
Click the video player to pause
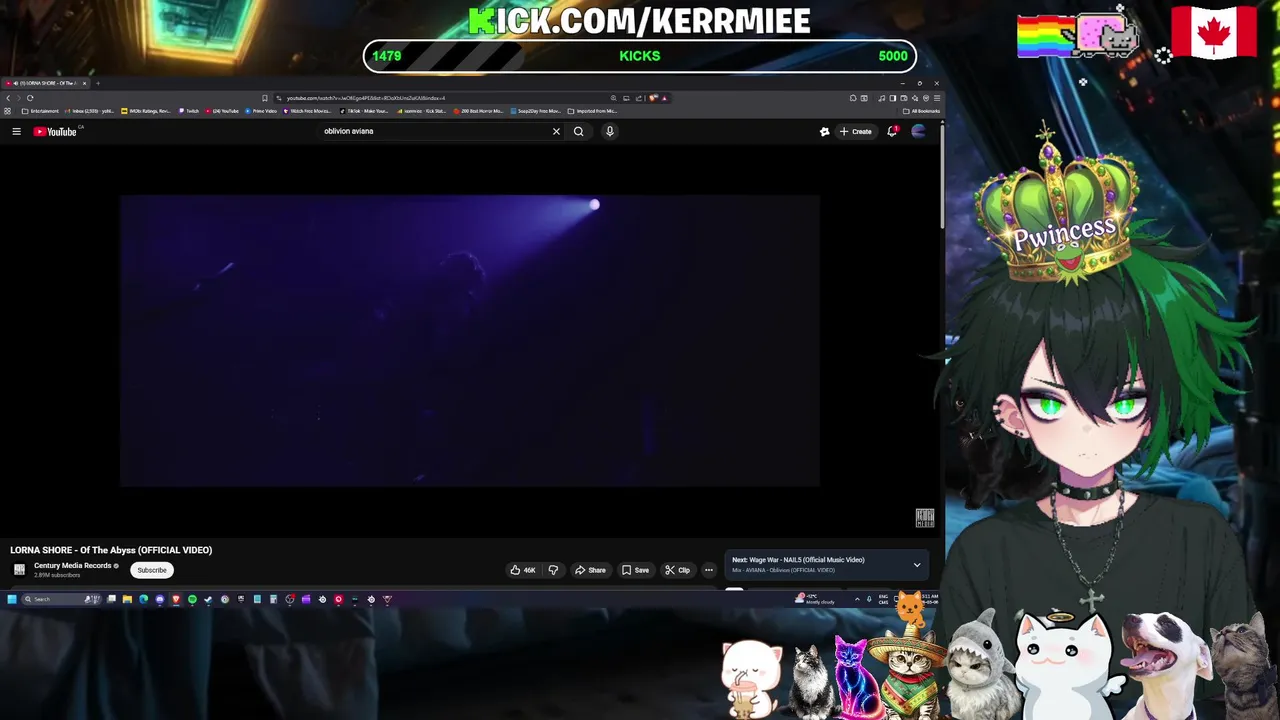coord(470,340)
